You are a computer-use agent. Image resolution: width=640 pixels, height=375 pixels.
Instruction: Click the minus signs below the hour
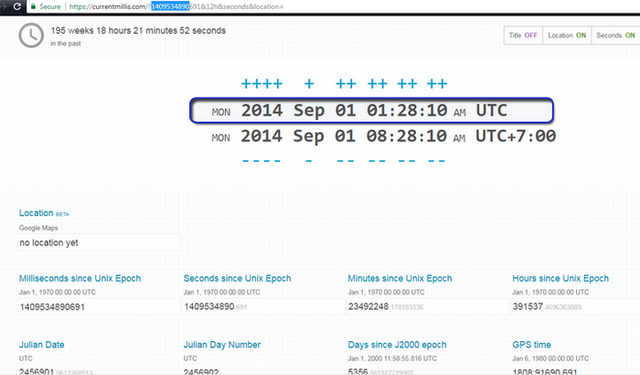tap(377, 161)
